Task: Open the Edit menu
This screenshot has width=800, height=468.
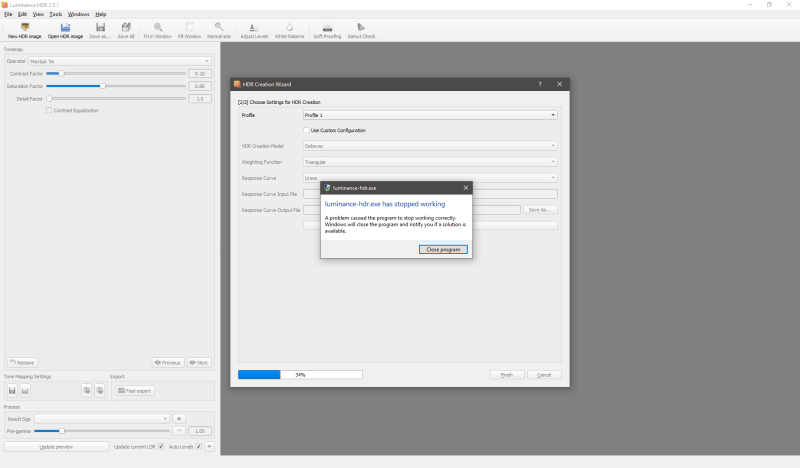Action: click(x=22, y=14)
